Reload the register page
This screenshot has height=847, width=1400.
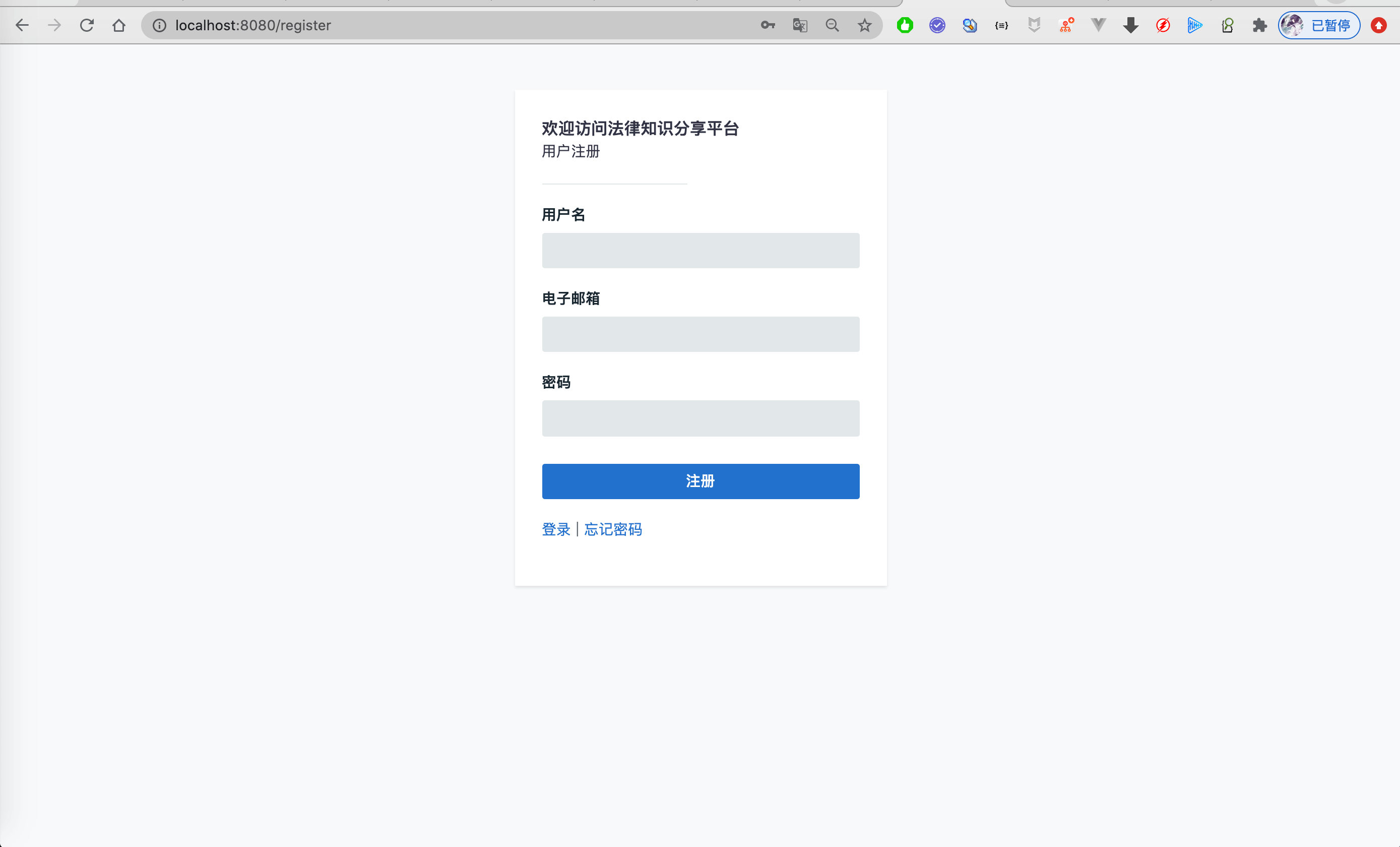click(x=86, y=25)
